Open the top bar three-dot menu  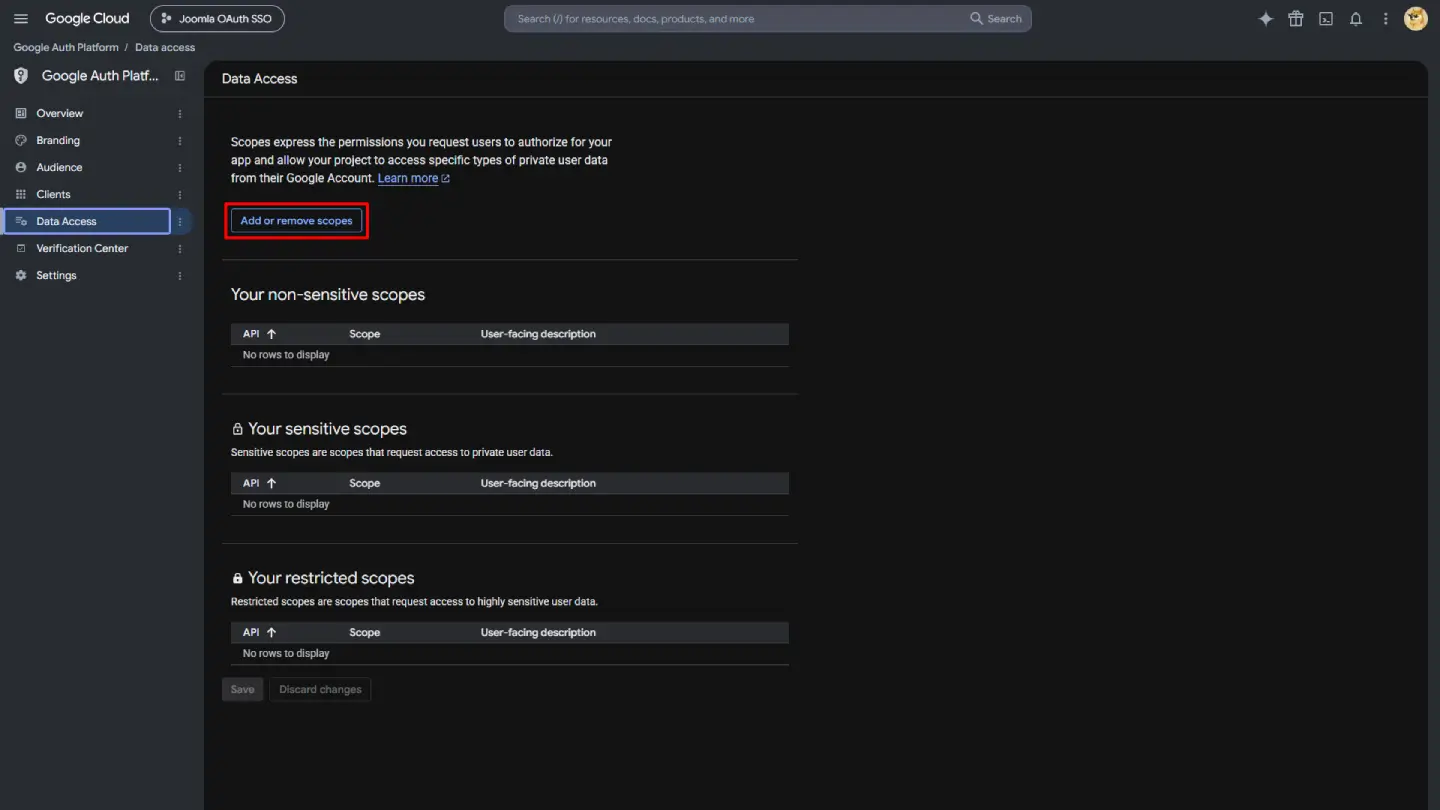1386,19
